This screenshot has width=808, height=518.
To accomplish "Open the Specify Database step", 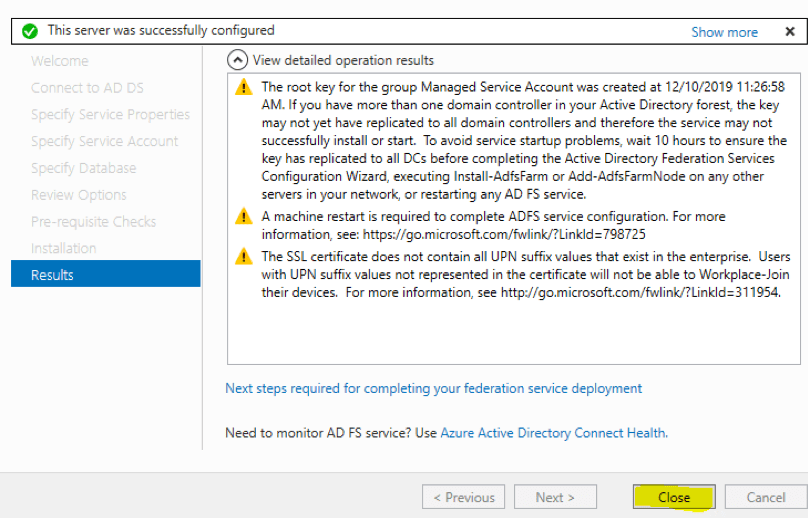I will click(83, 168).
